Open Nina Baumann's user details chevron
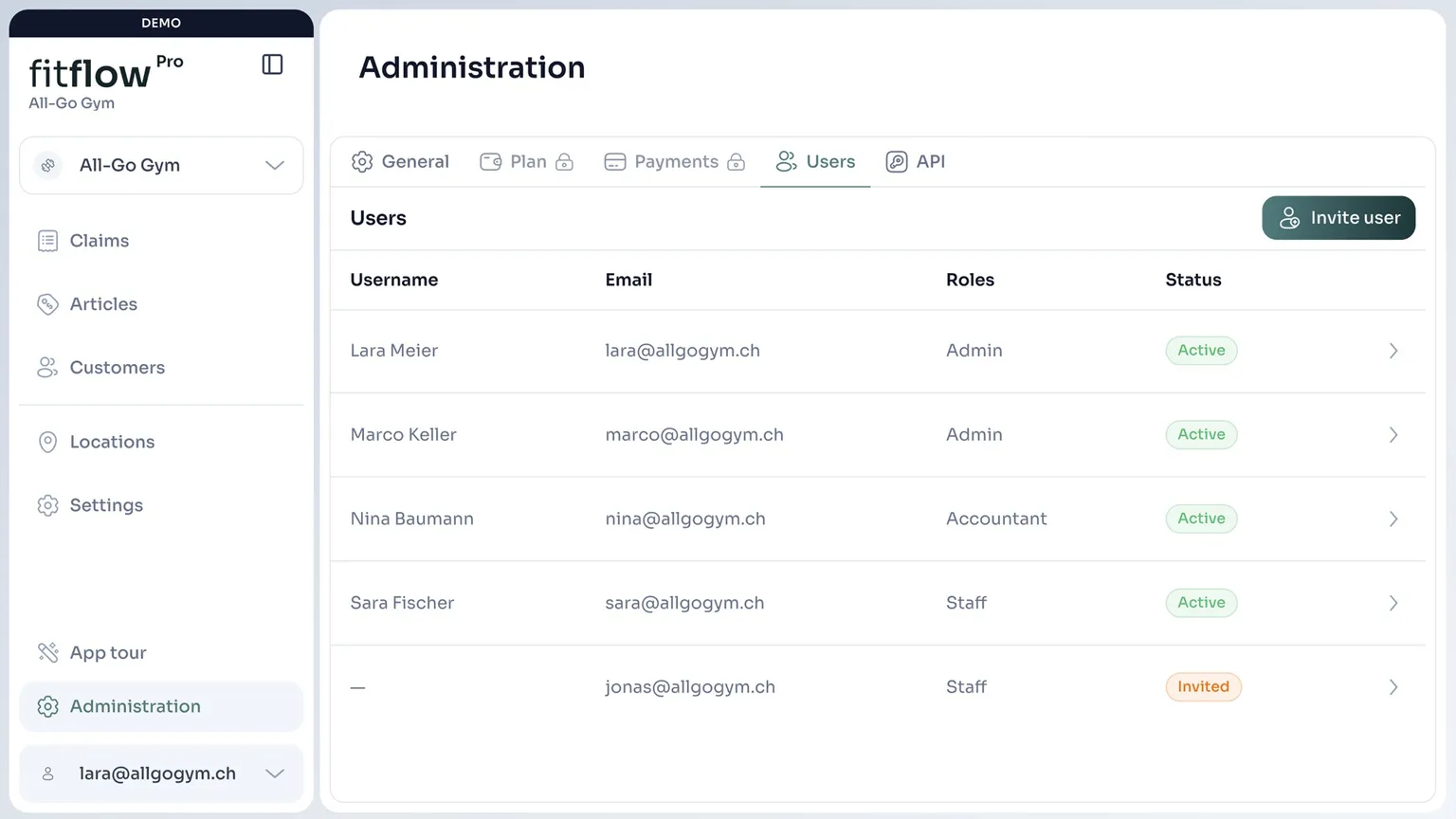This screenshot has height=819, width=1456. [x=1393, y=519]
